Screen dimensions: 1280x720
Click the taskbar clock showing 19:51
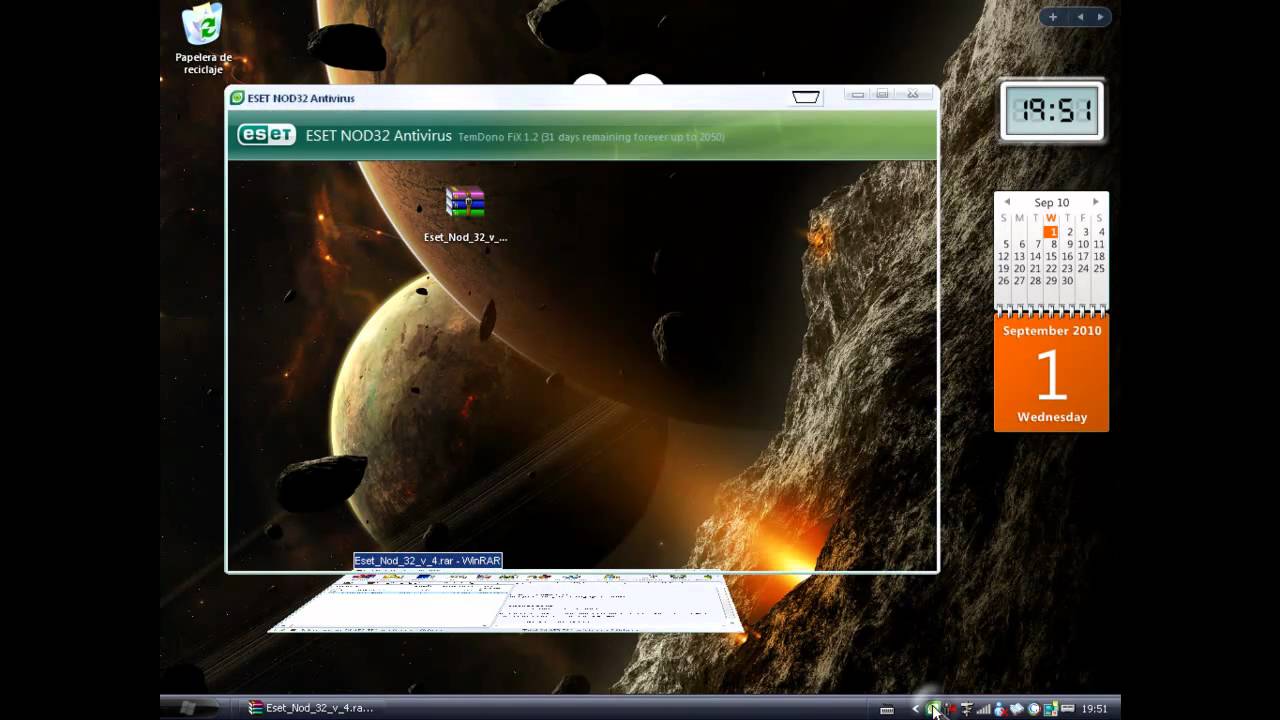[x=1095, y=709]
